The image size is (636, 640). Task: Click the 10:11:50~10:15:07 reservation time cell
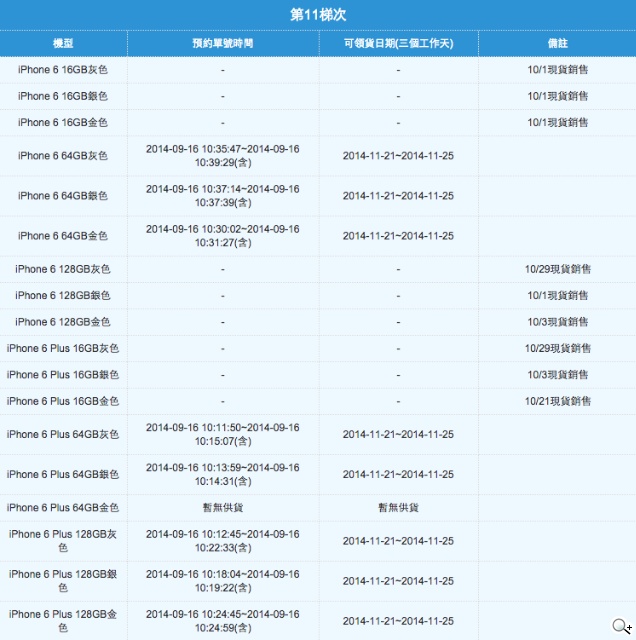(223, 435)
